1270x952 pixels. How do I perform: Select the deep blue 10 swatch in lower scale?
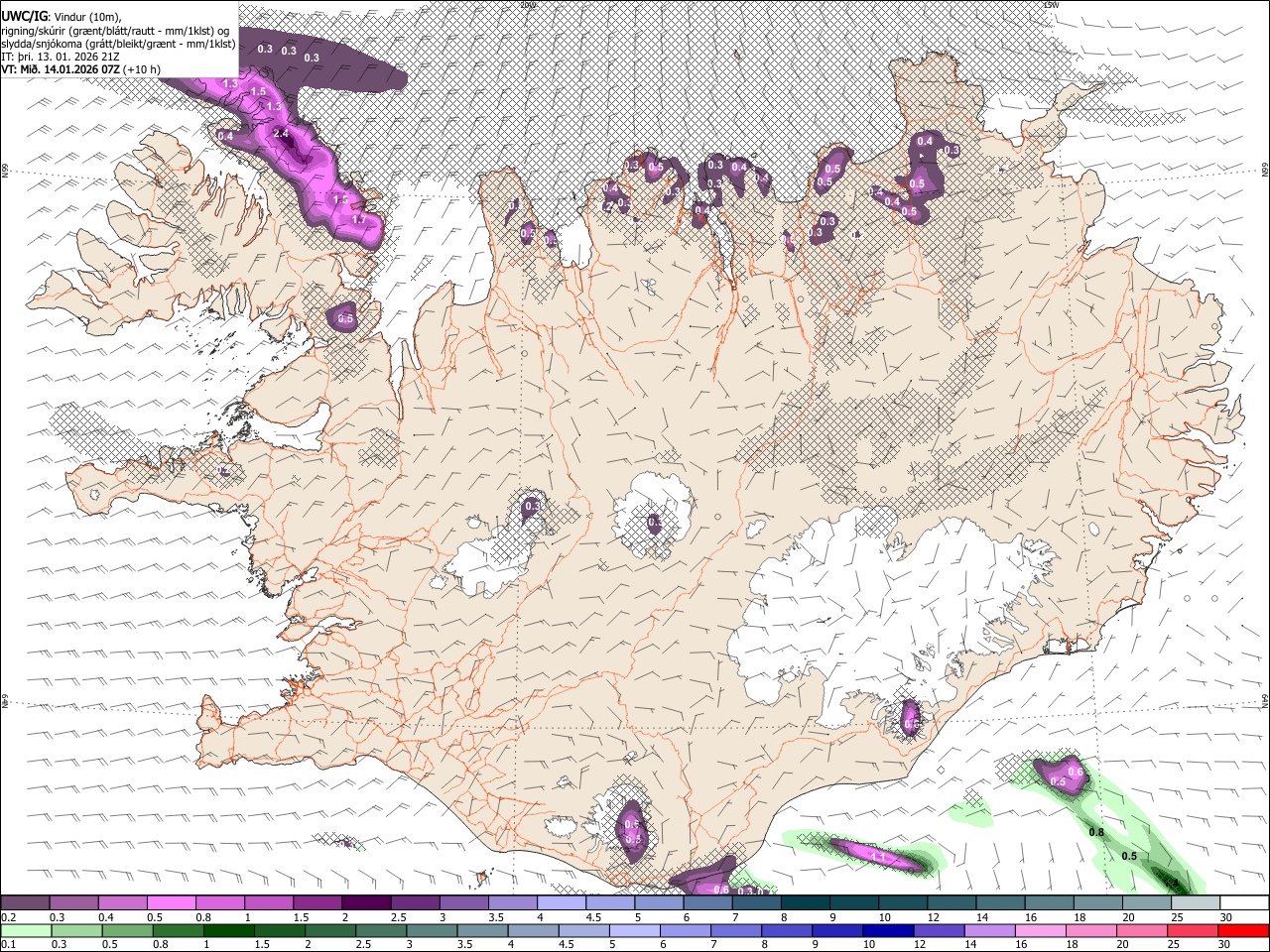[x=887, y=930]
